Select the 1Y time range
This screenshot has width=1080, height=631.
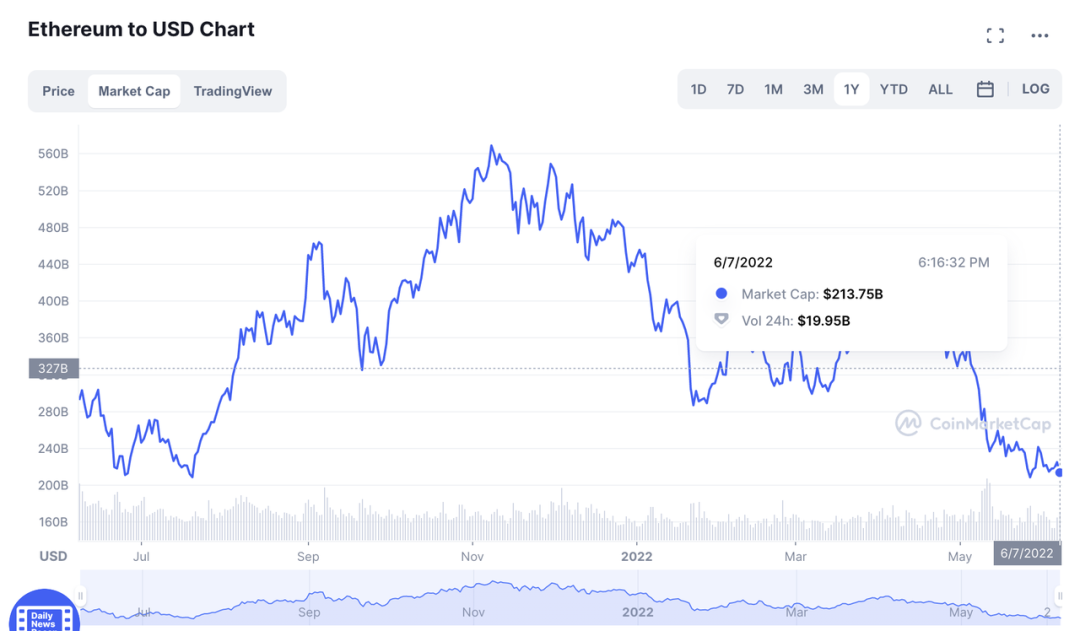(x=851, y=90)
